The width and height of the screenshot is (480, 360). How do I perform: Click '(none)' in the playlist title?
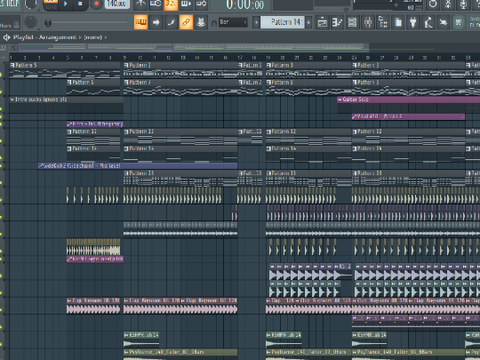93,37
